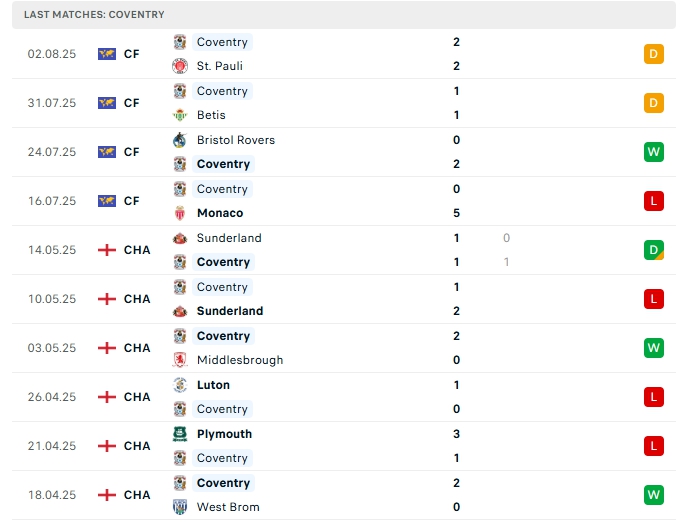The height and width of the screenshot is (522, 687).
Task: Click the St. Pauli club crest icon
Action: (180, 66)
